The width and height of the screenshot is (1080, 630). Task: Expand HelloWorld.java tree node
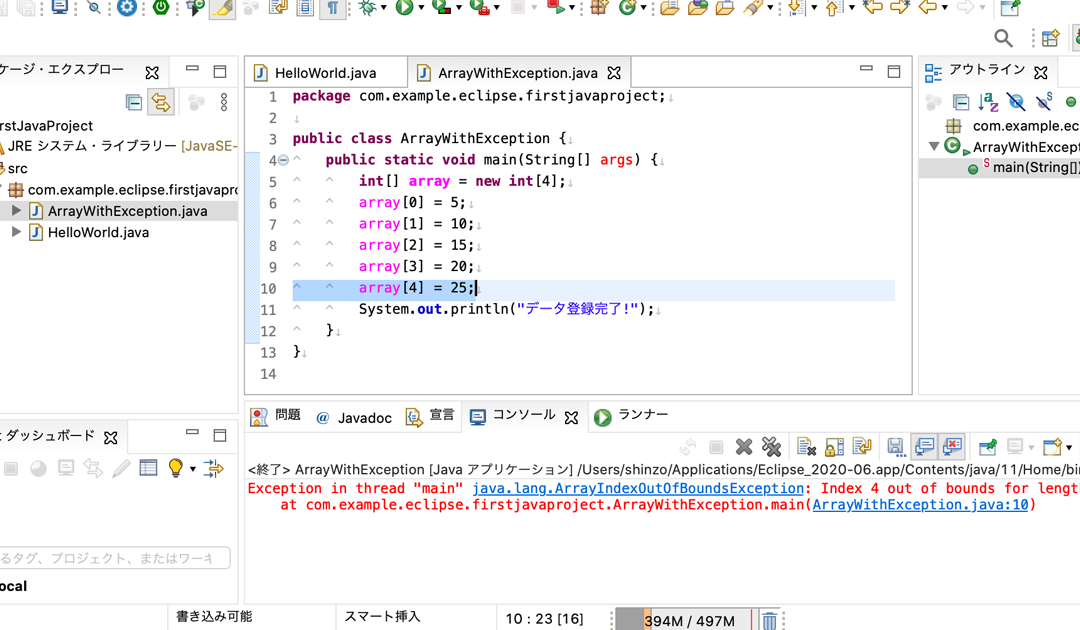(16, 232)
